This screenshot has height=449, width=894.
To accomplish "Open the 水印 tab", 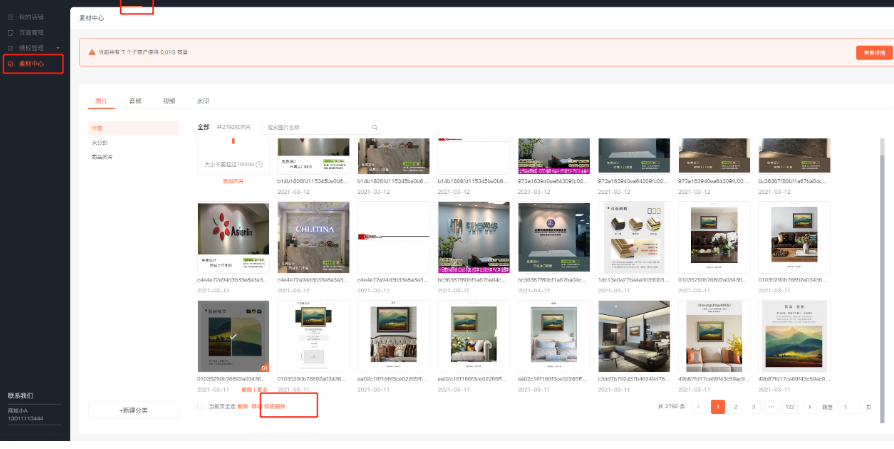I will [x=203, y=101].
